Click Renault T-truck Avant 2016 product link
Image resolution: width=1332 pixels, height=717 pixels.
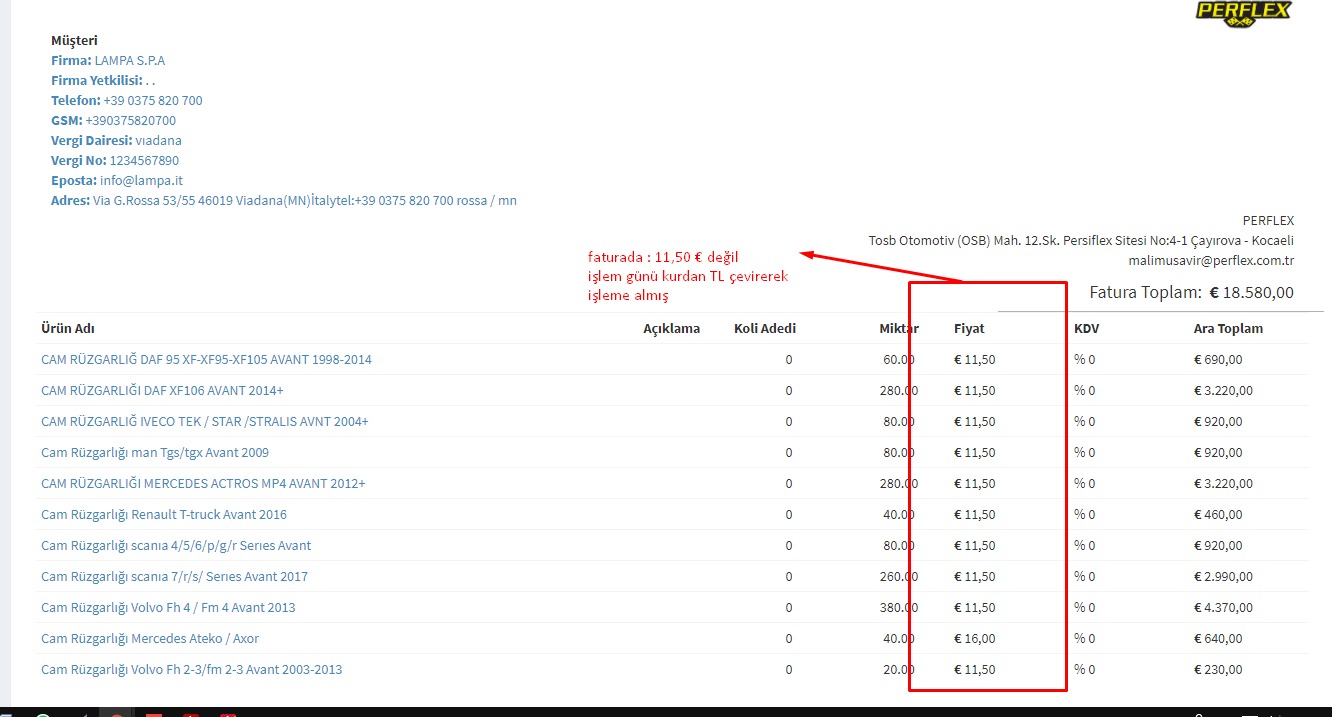(x=163, y=514)
